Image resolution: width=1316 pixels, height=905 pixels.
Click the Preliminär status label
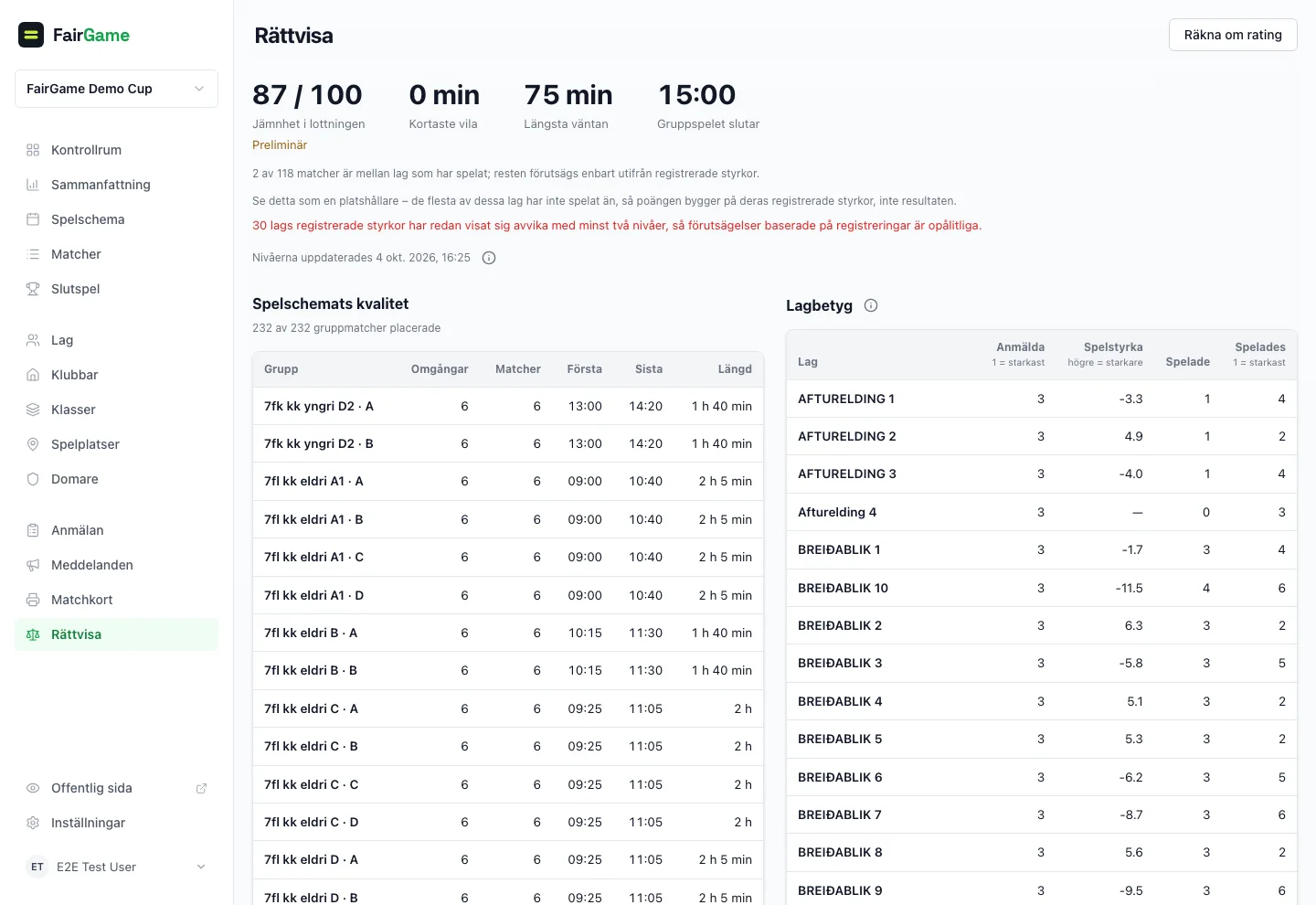(280, 145)
